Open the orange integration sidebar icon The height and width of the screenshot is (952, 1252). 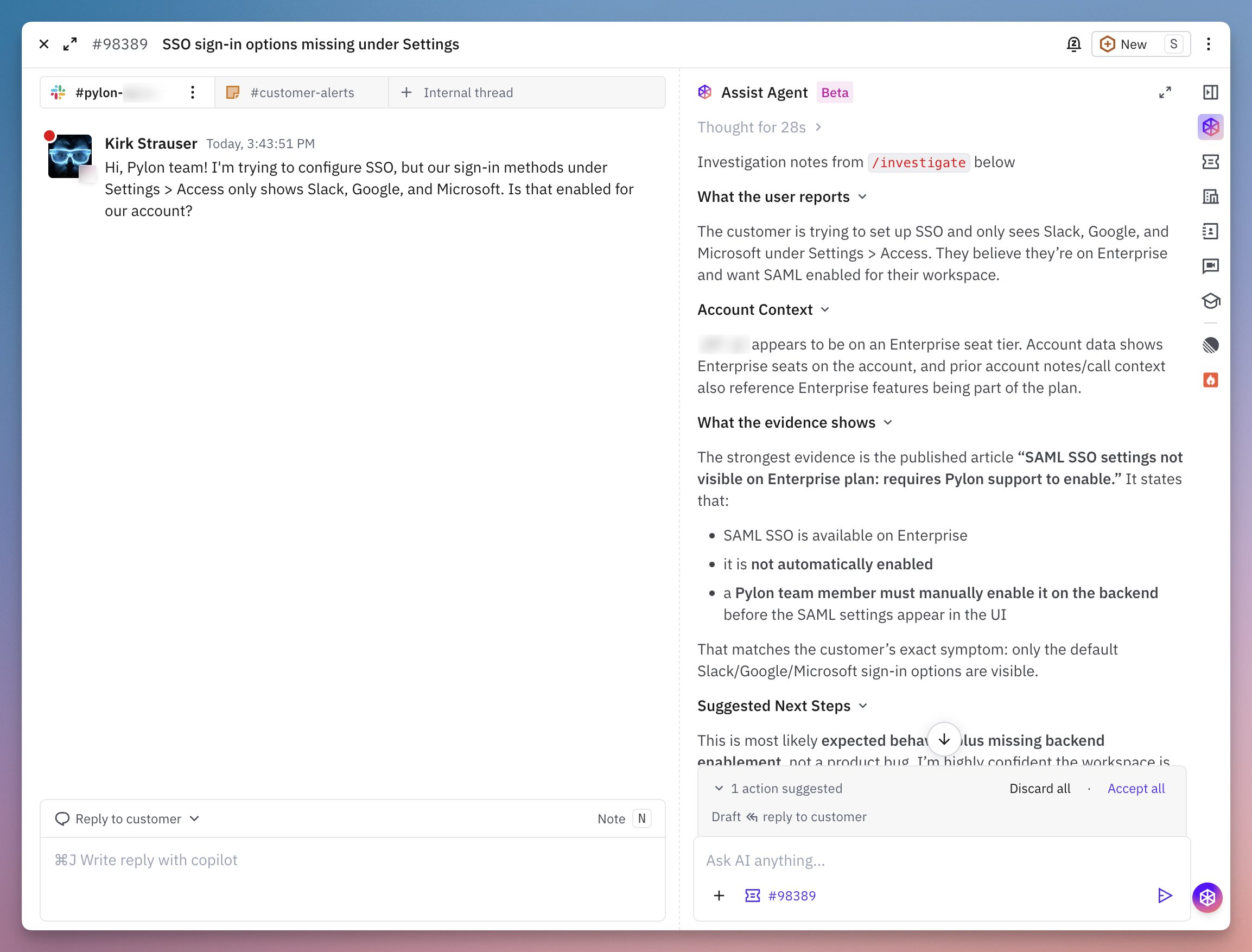pyautogui.click(x=1210, y=380)
